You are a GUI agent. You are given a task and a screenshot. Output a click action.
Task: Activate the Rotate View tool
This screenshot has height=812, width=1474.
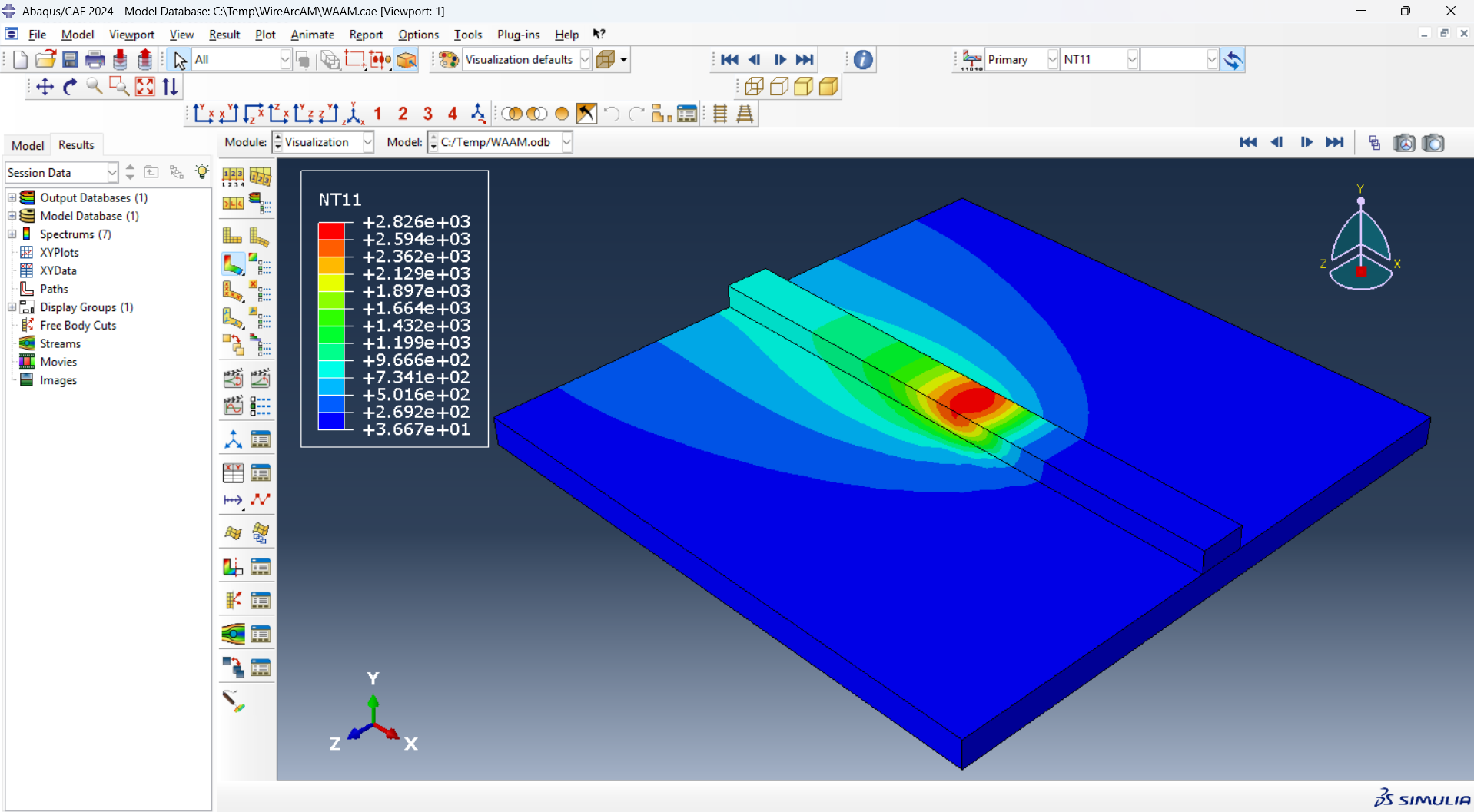click(x=69, y=87)
